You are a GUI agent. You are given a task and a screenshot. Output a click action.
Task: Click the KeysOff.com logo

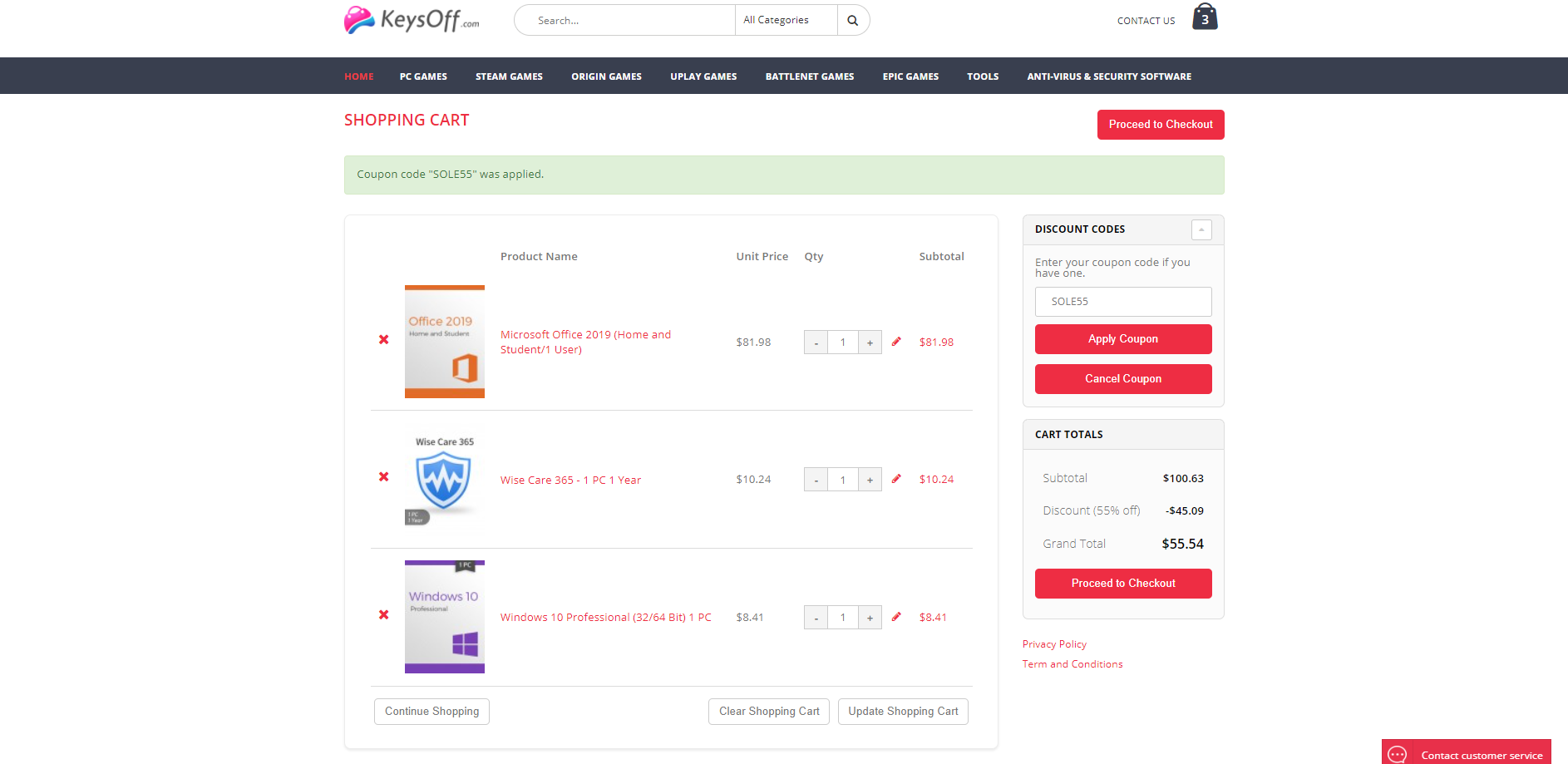click(412, 20)
